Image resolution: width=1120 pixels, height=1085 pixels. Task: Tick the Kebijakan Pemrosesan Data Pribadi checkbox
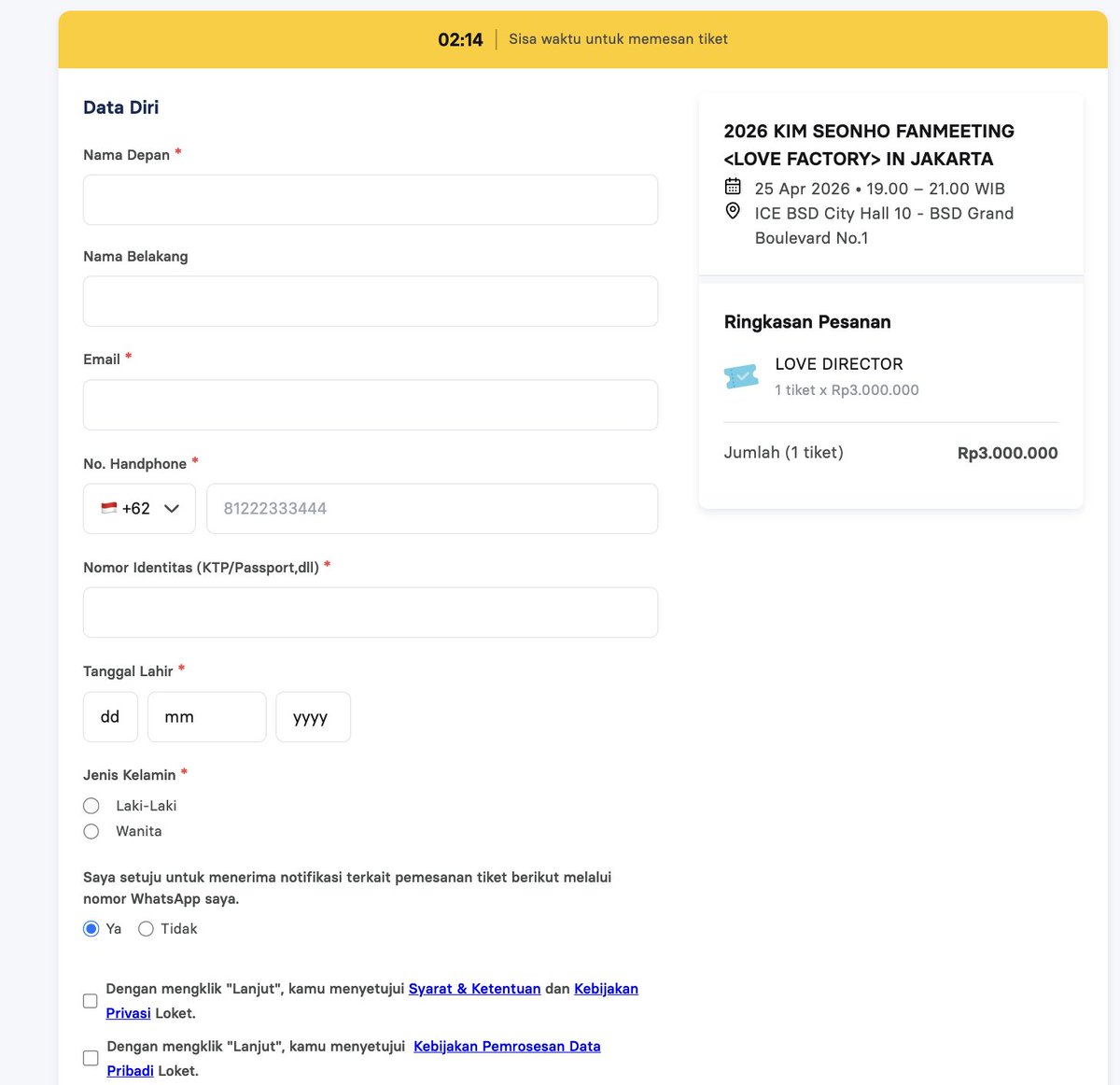91,1058
